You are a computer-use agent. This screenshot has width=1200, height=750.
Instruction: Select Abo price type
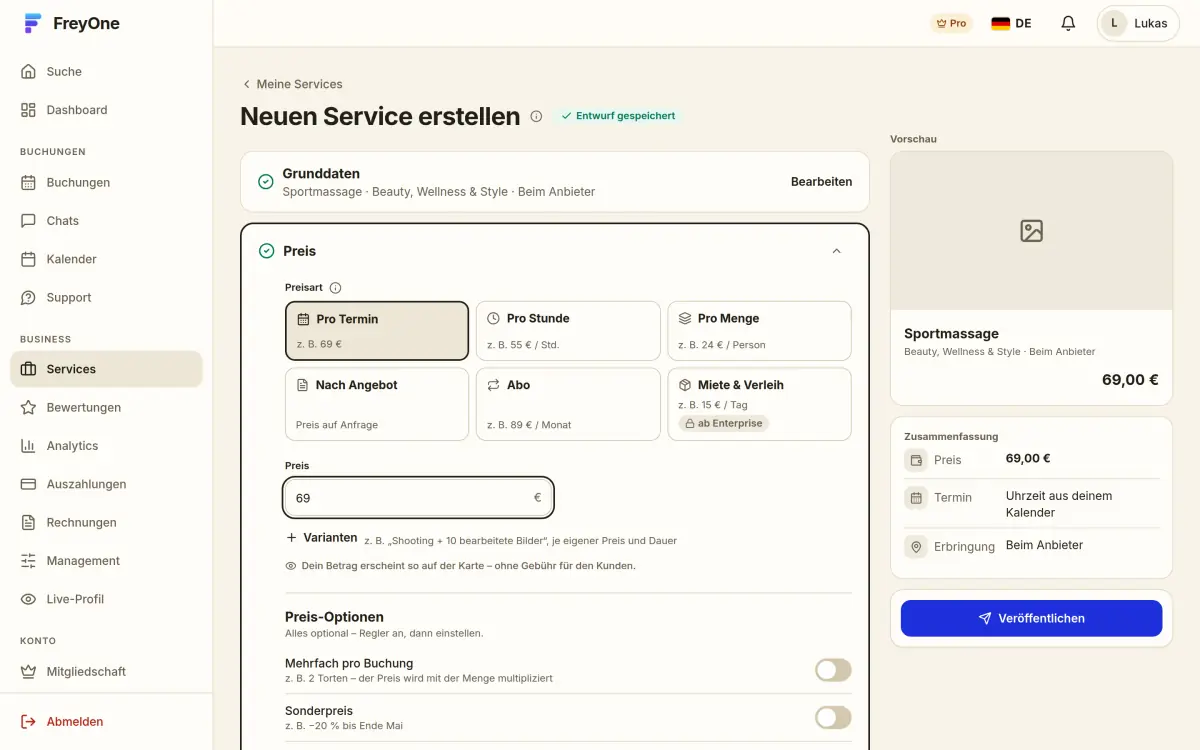tap(568, 404)
